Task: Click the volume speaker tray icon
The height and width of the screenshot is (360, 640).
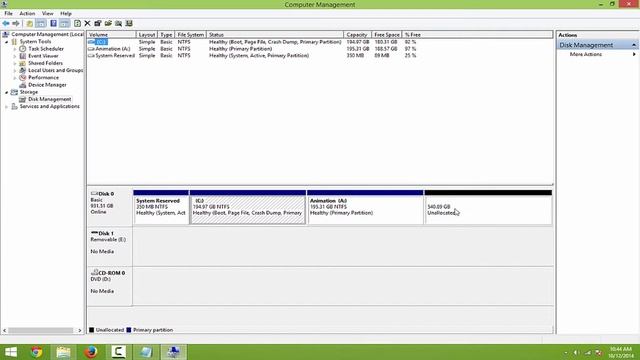Action: click(576, 353)
